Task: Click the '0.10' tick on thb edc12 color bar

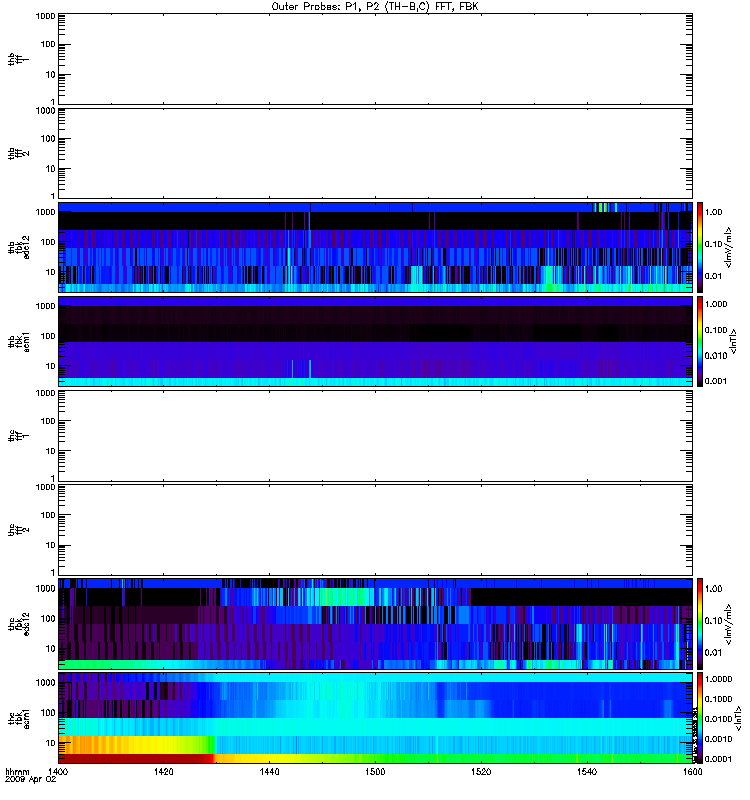Action: (713, 244)
